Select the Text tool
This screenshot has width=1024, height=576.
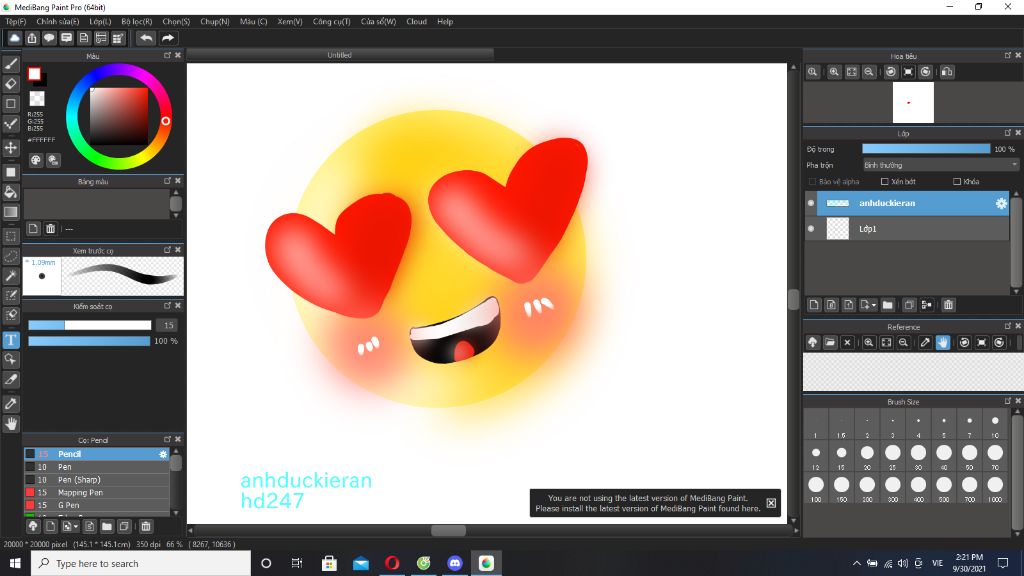[11, 340]
